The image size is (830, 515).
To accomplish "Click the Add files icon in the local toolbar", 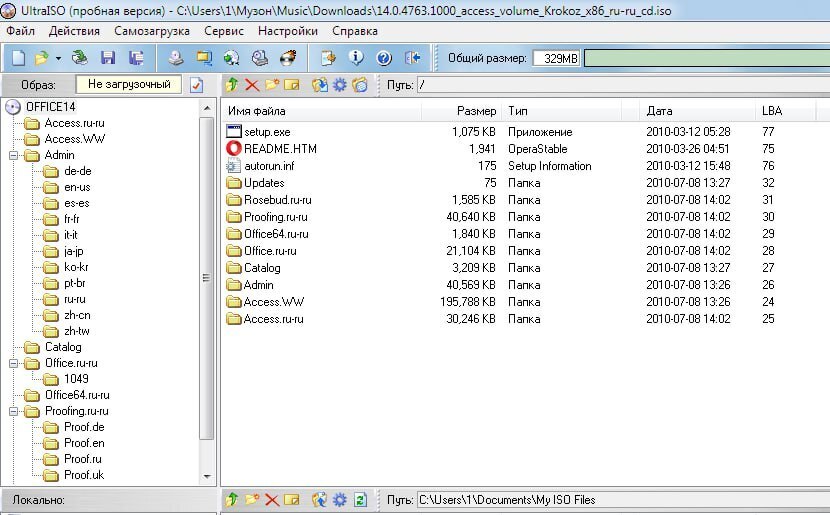I will (x=320, y=500).
